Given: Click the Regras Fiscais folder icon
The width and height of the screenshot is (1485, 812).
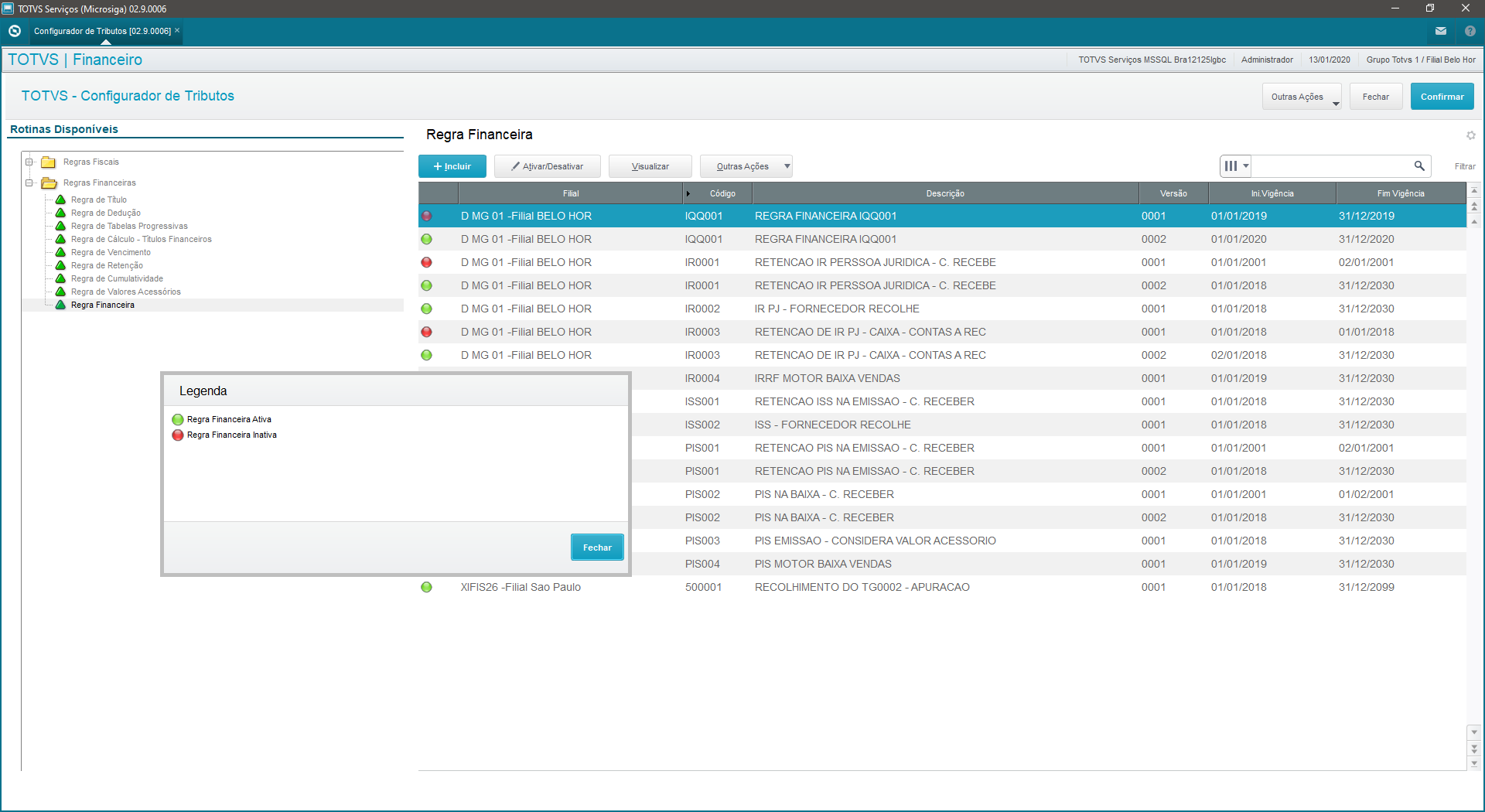Looking at the screenshot, I should (48, 162).
